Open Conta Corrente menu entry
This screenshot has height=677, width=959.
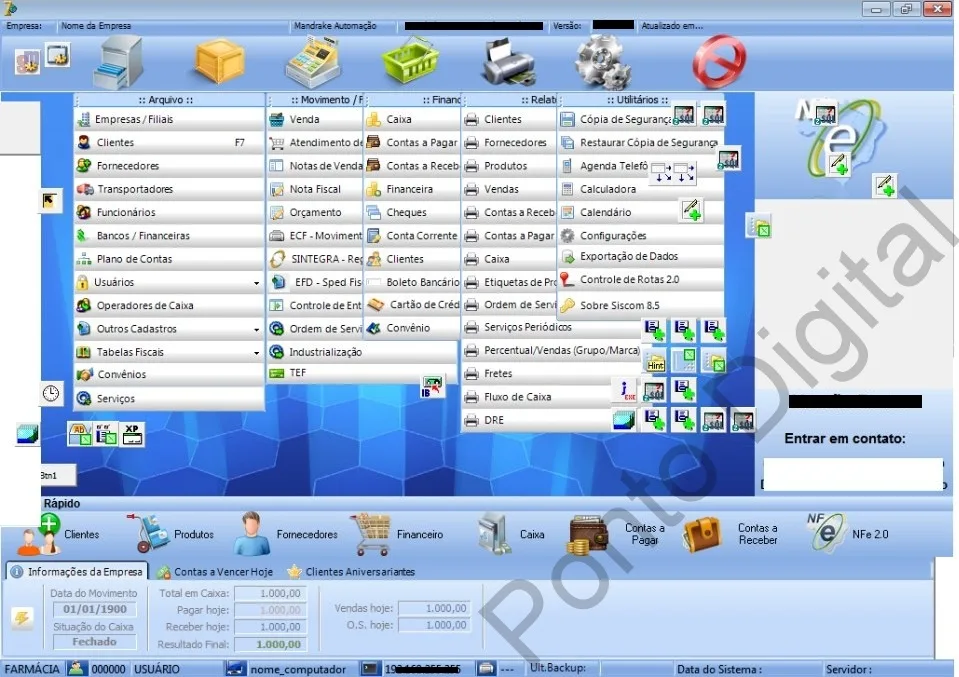point(412,235)
